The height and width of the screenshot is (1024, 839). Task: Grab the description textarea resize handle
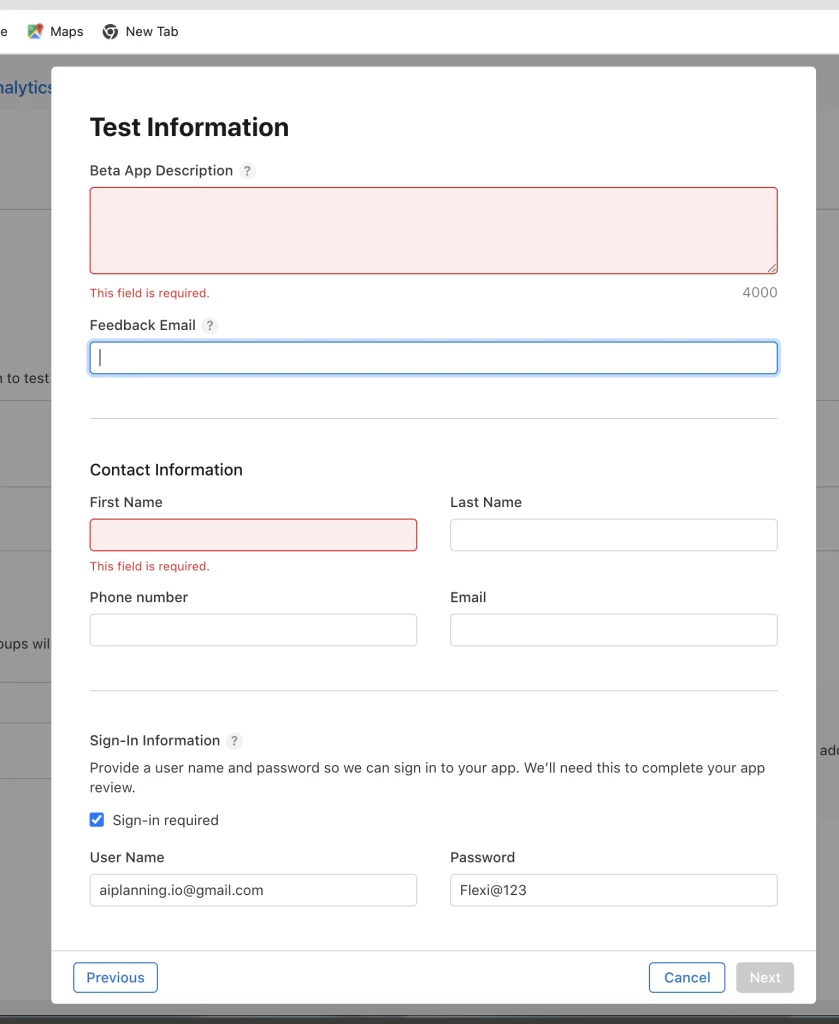coord(772,268)
